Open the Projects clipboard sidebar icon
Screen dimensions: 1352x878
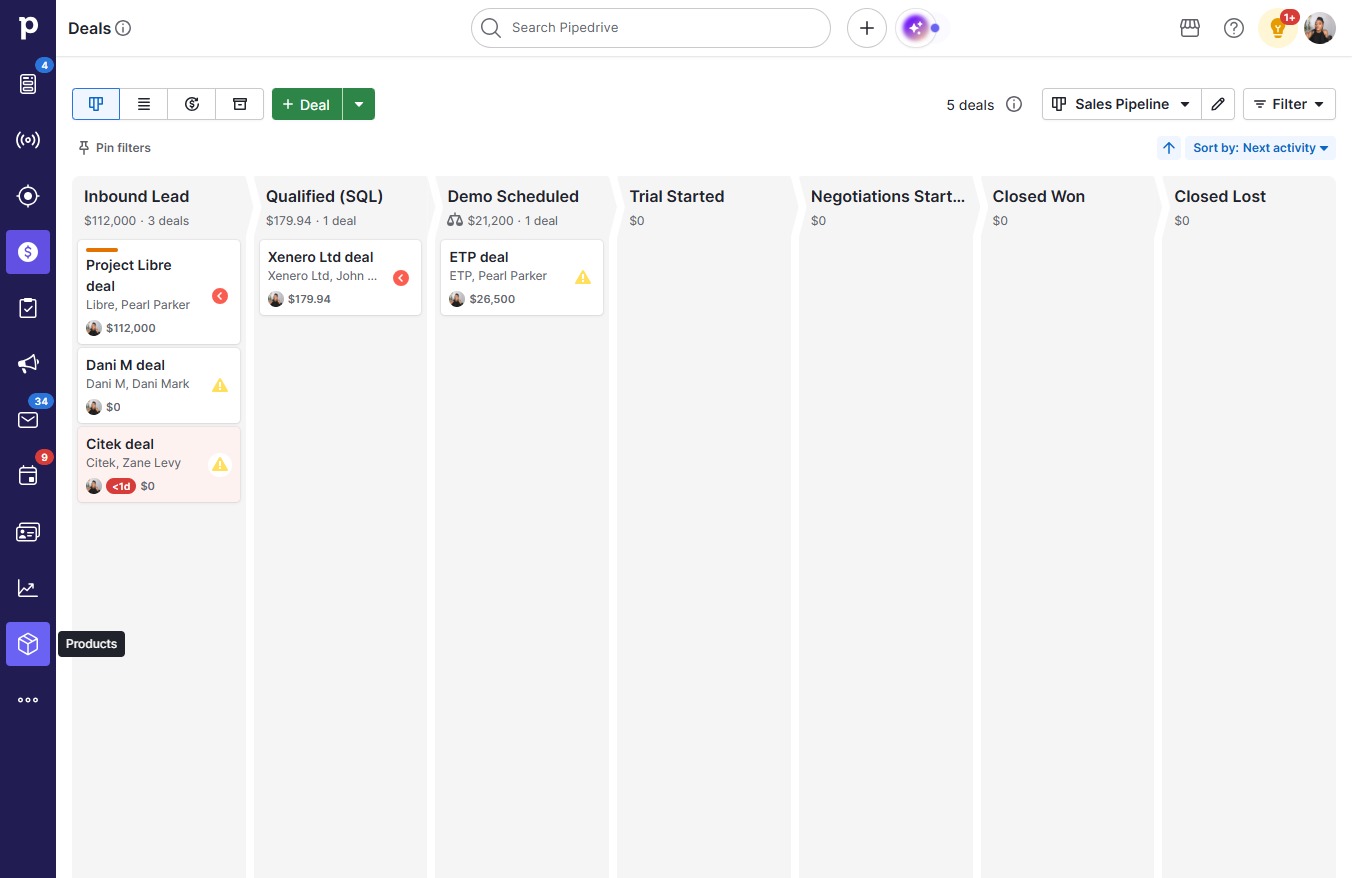tap(28, 308)
